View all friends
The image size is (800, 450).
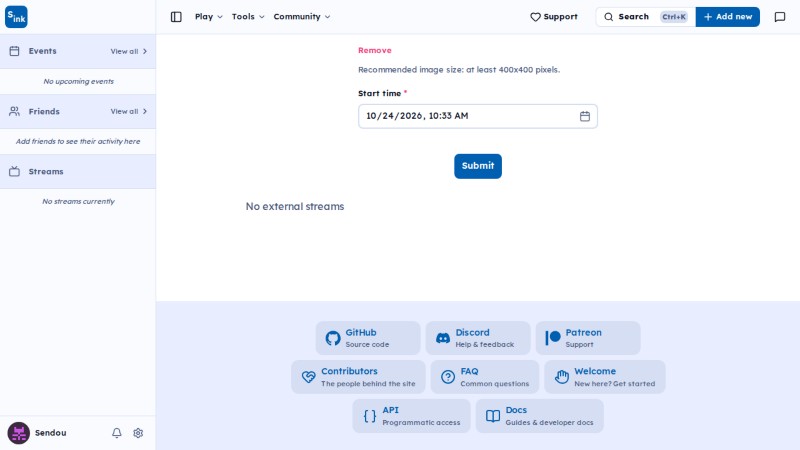[129, 111]
